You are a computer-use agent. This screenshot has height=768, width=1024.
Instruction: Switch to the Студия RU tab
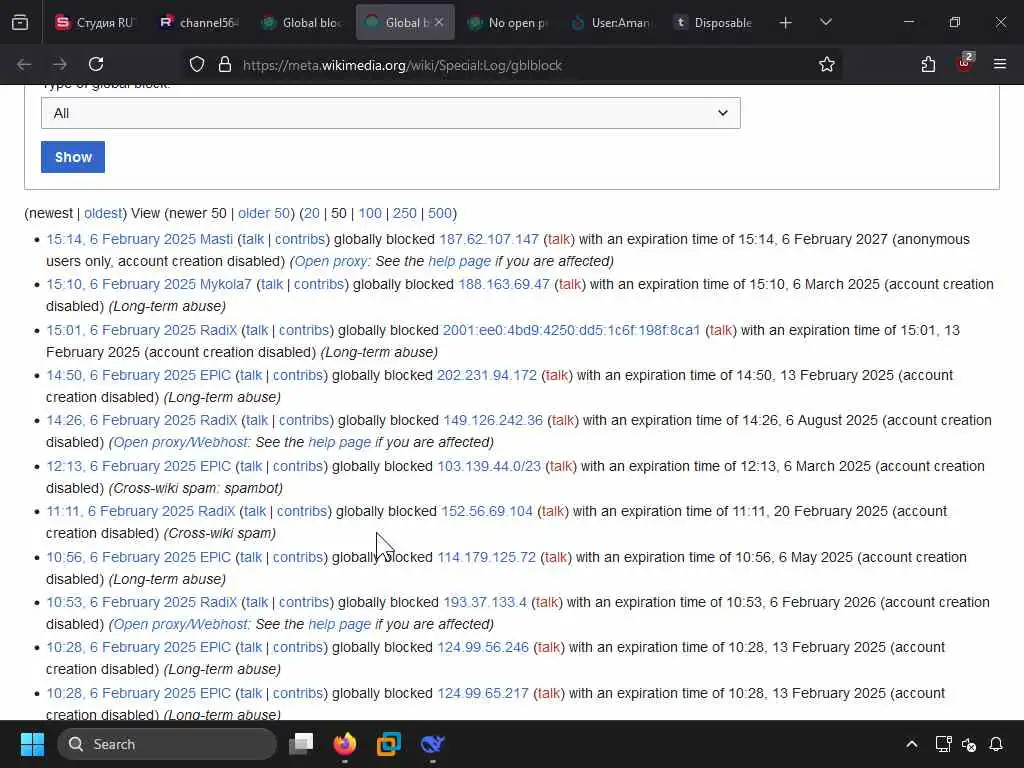tap(93, 23)
